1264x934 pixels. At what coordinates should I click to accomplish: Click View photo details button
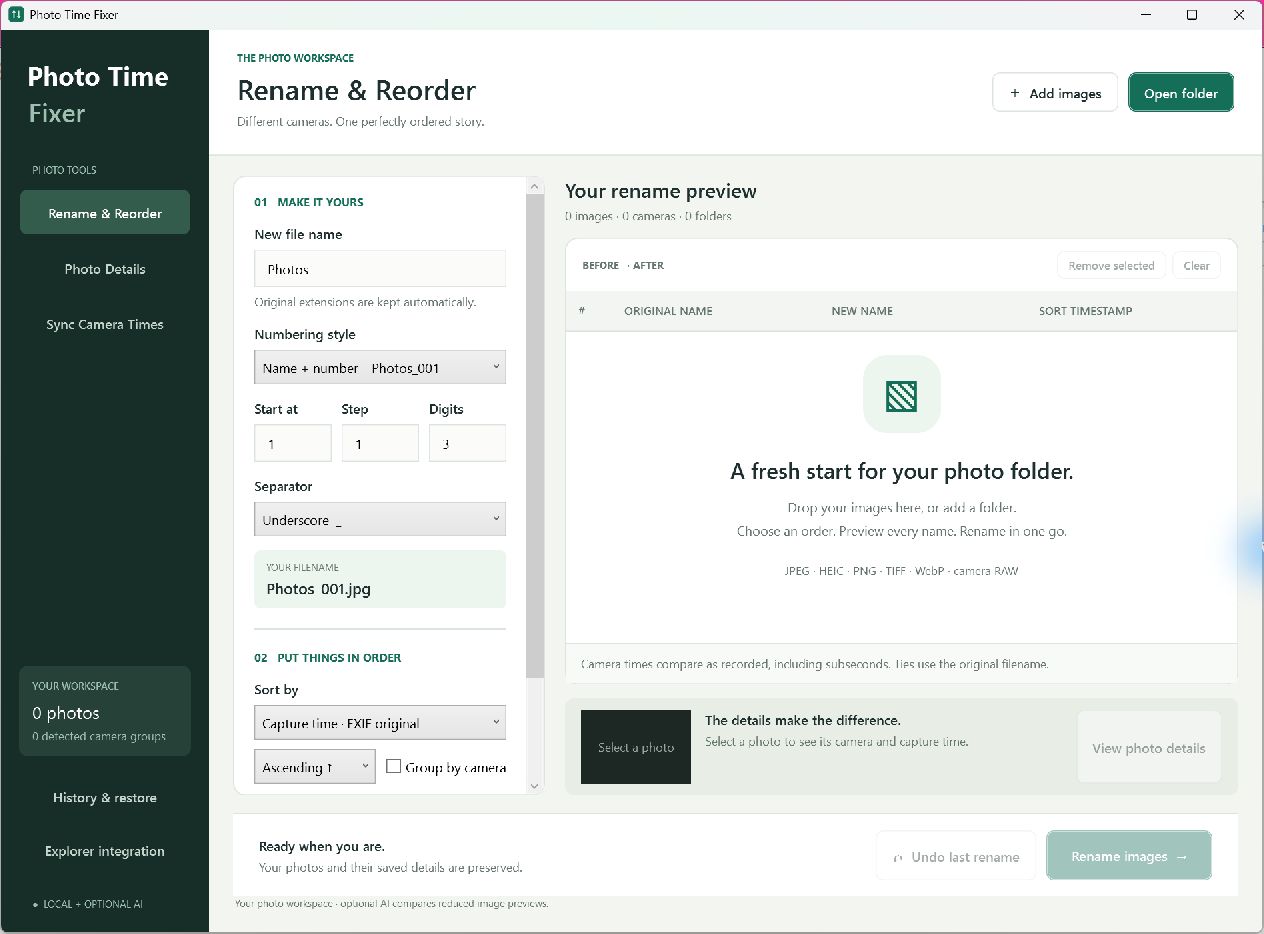pyautogui.click(x=1149, y=748)
